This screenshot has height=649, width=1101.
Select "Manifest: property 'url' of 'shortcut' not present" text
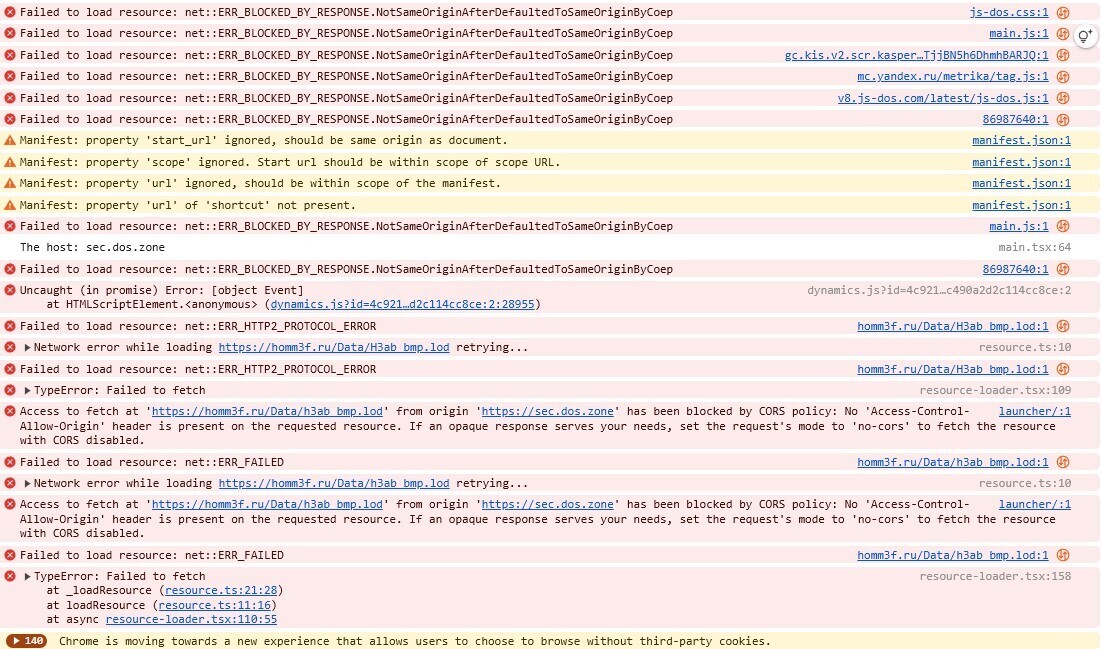(x=187, y=205)
